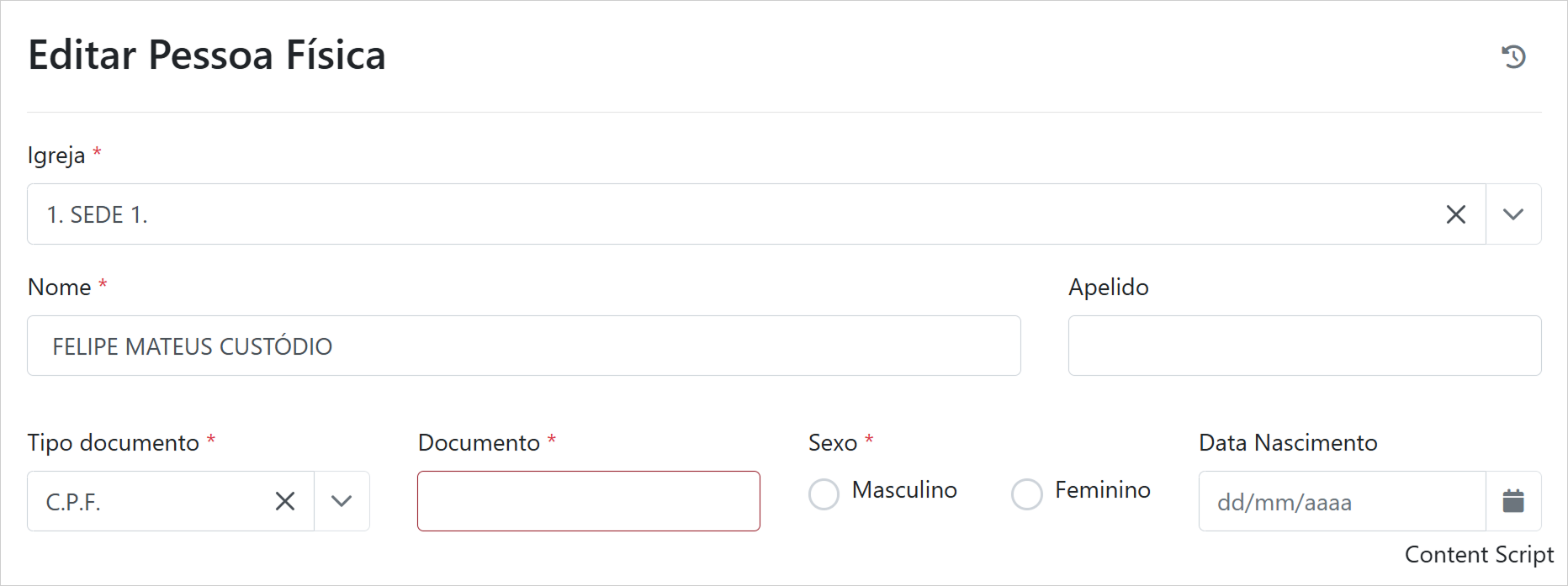Focus the red-outlined Documento input
The width and height of the screenshot is (1568, 586).
[588, 501]
